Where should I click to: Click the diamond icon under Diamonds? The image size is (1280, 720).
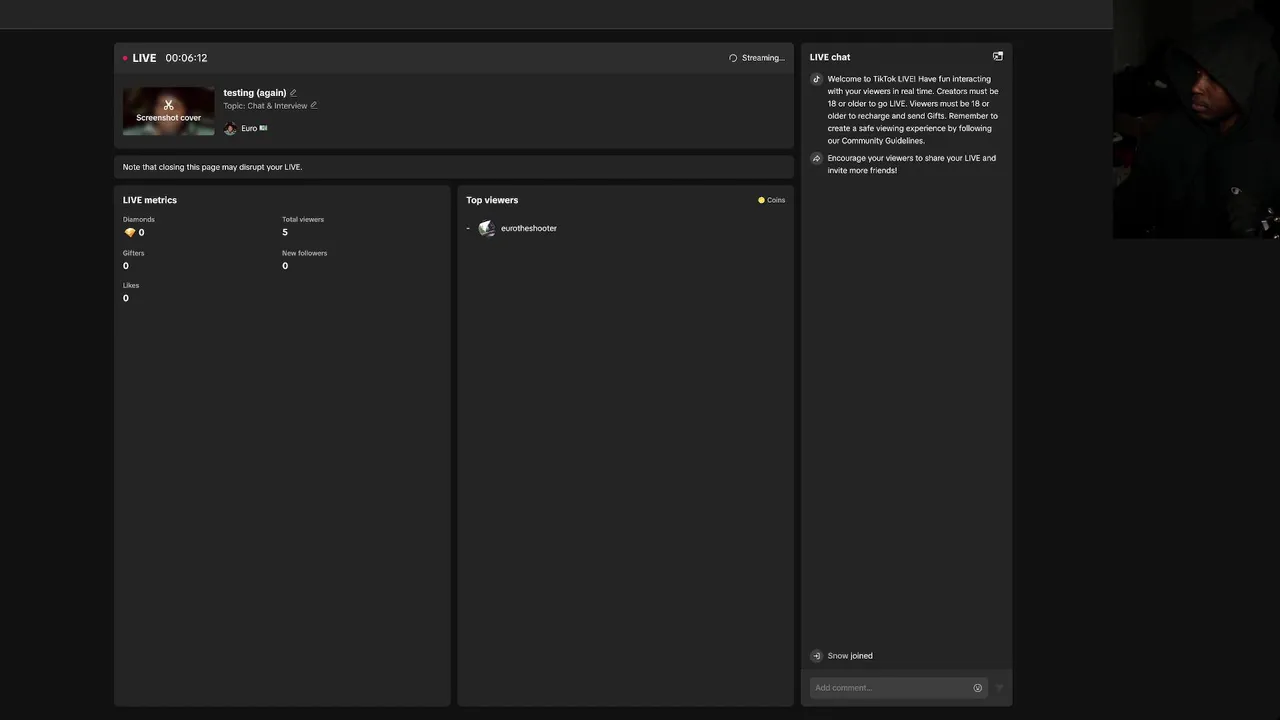(x=130, y=232)
